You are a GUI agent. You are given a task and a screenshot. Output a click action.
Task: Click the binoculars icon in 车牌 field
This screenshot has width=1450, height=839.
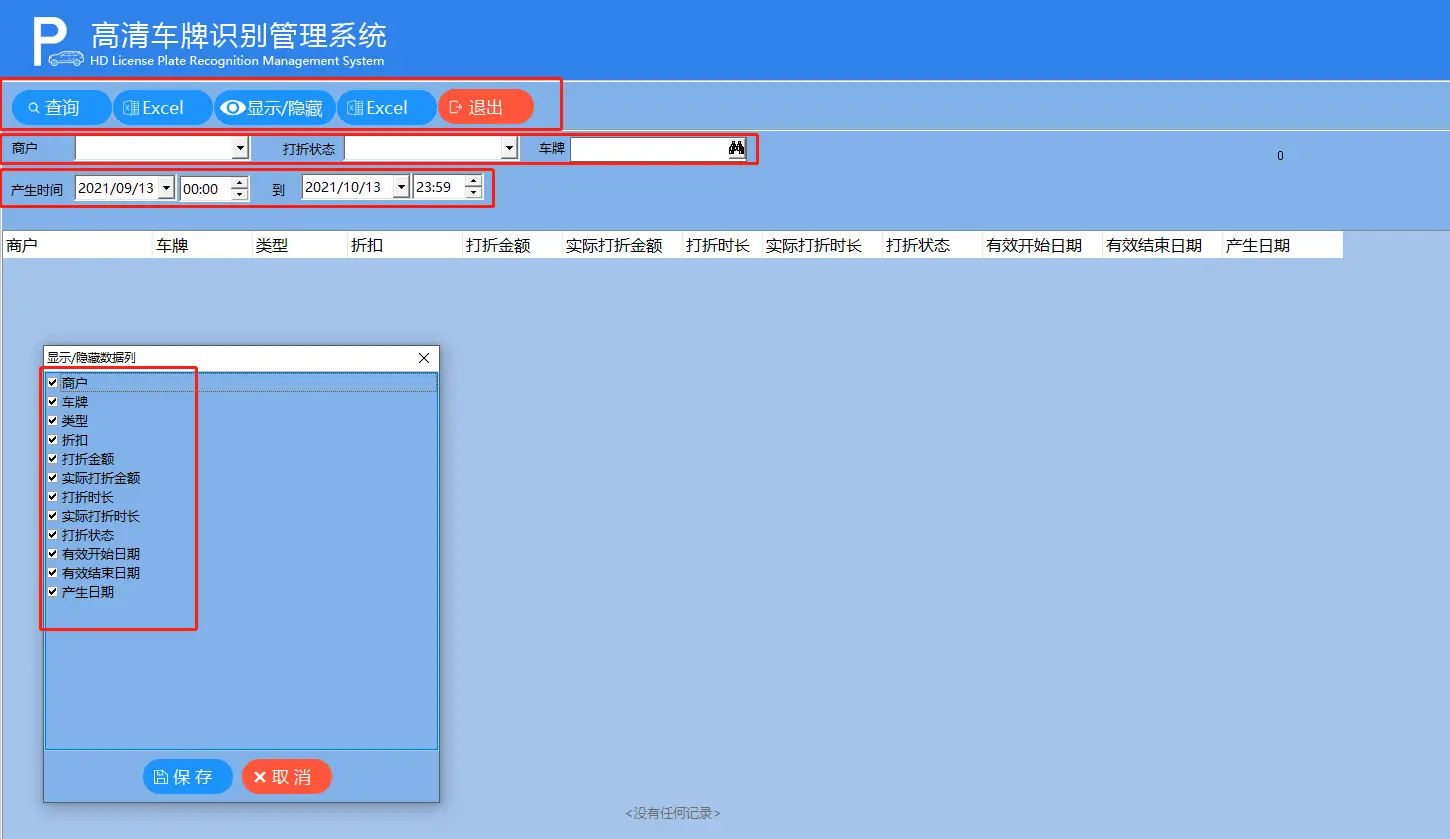tap(737, 149)
